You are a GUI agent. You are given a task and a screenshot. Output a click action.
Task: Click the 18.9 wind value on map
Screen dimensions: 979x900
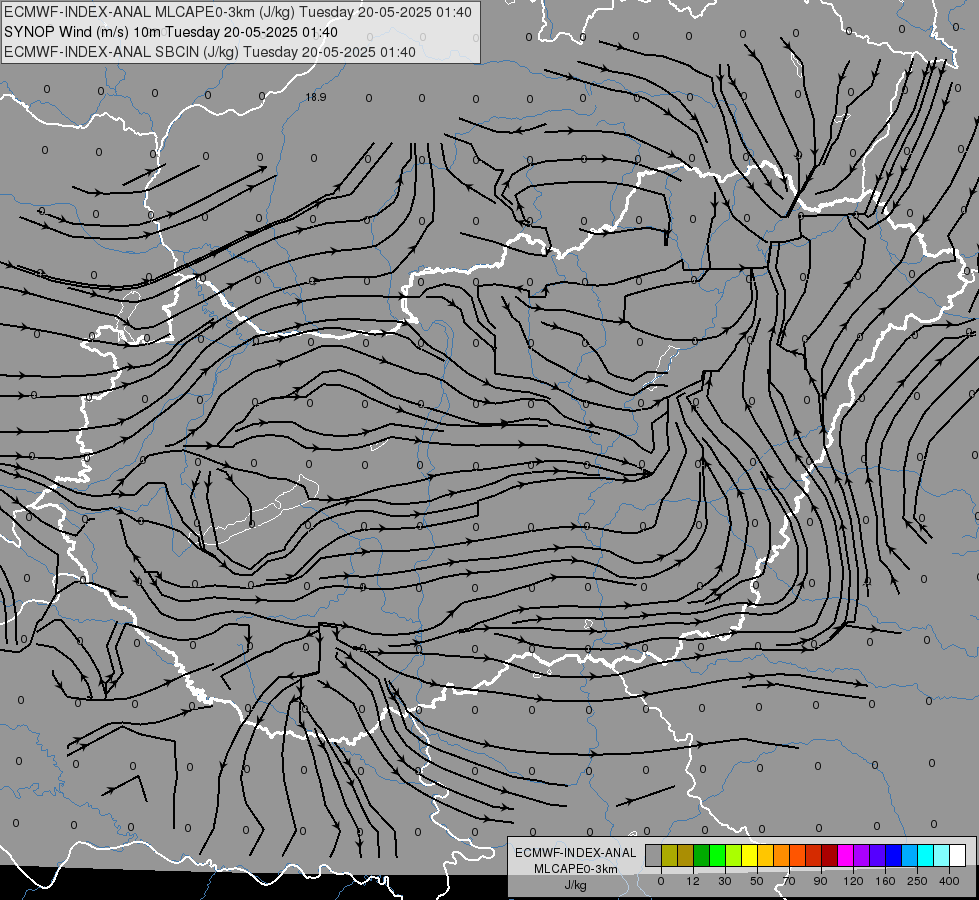(x=316, y=97)
